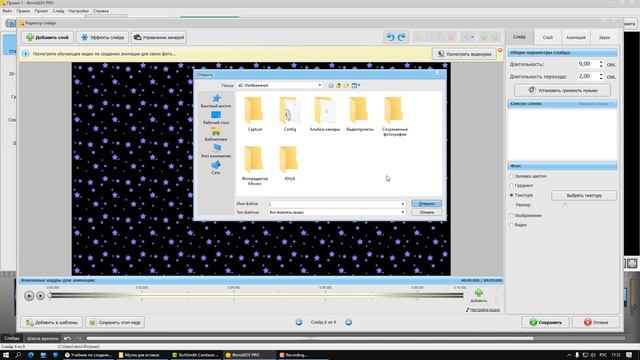Open the Слайд menu
The width and height of the screenshot is (640, 360).
58,11
